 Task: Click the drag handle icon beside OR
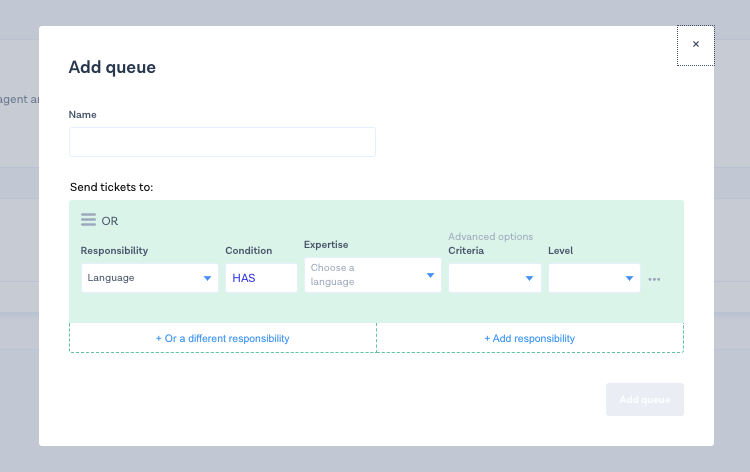click(x=88, y=220)
